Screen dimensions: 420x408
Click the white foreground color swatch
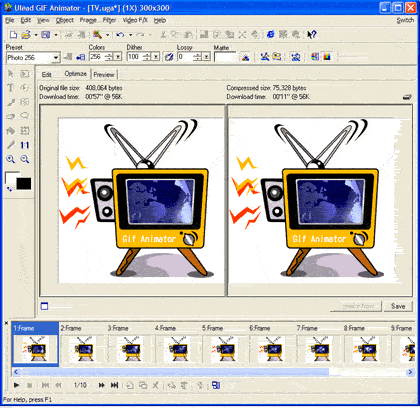pos(11,178)
